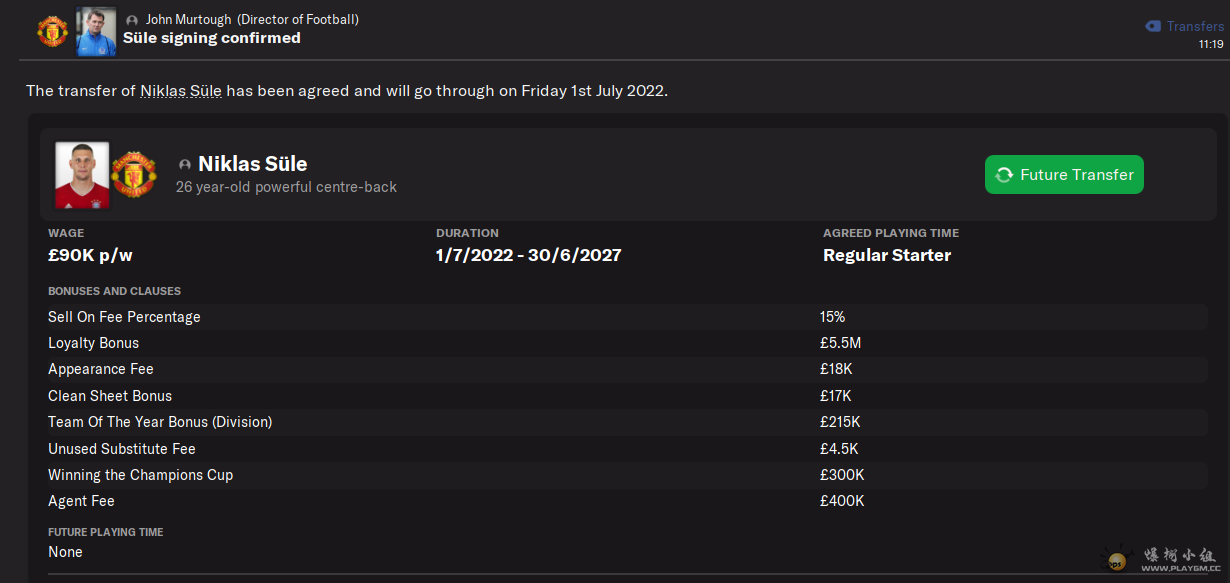Open the Transfers category tag
The width and height of the screenshot is (1230, 583).
(x=1184, y=26)
